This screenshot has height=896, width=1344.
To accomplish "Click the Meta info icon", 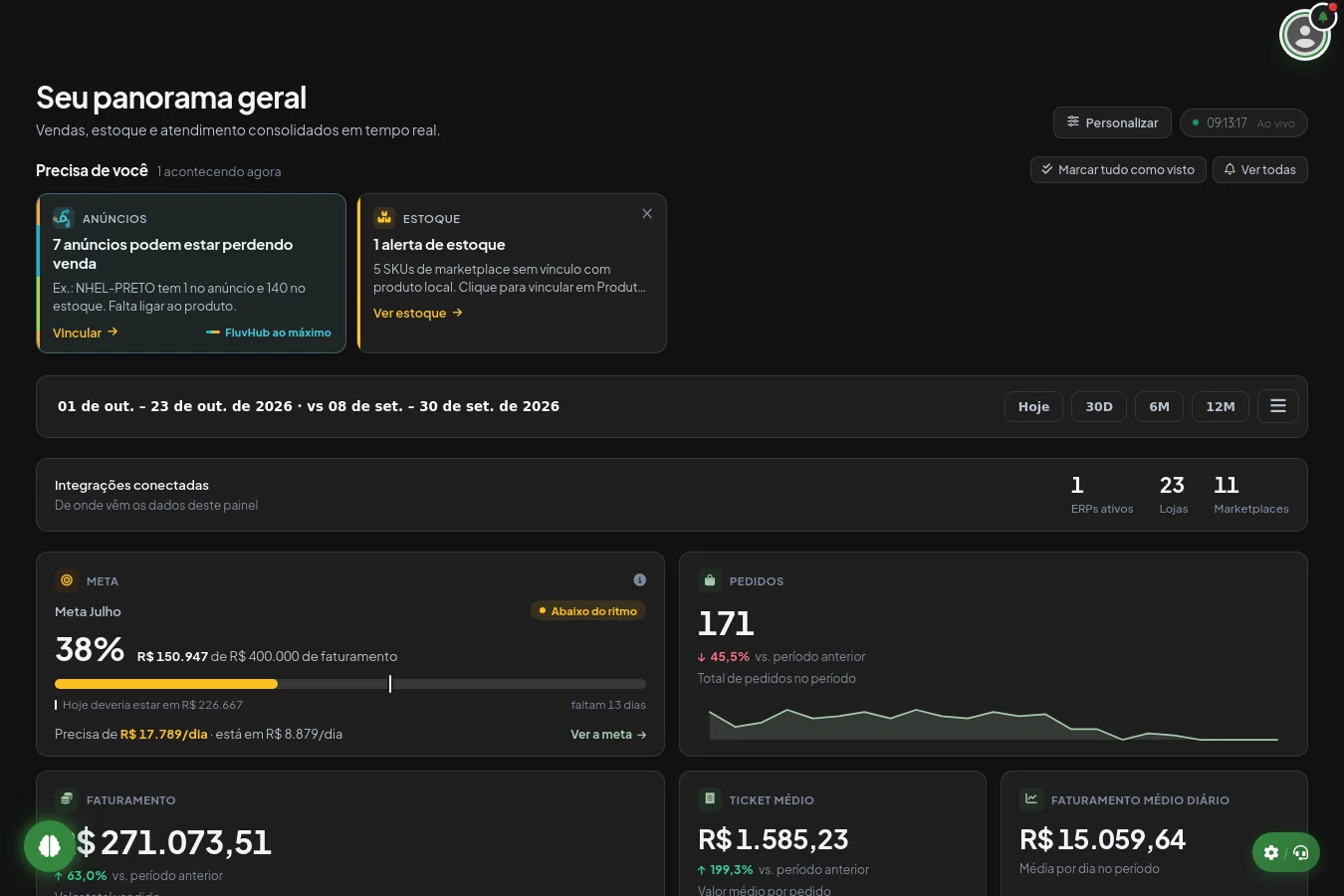I will click(x=639, y=579).
